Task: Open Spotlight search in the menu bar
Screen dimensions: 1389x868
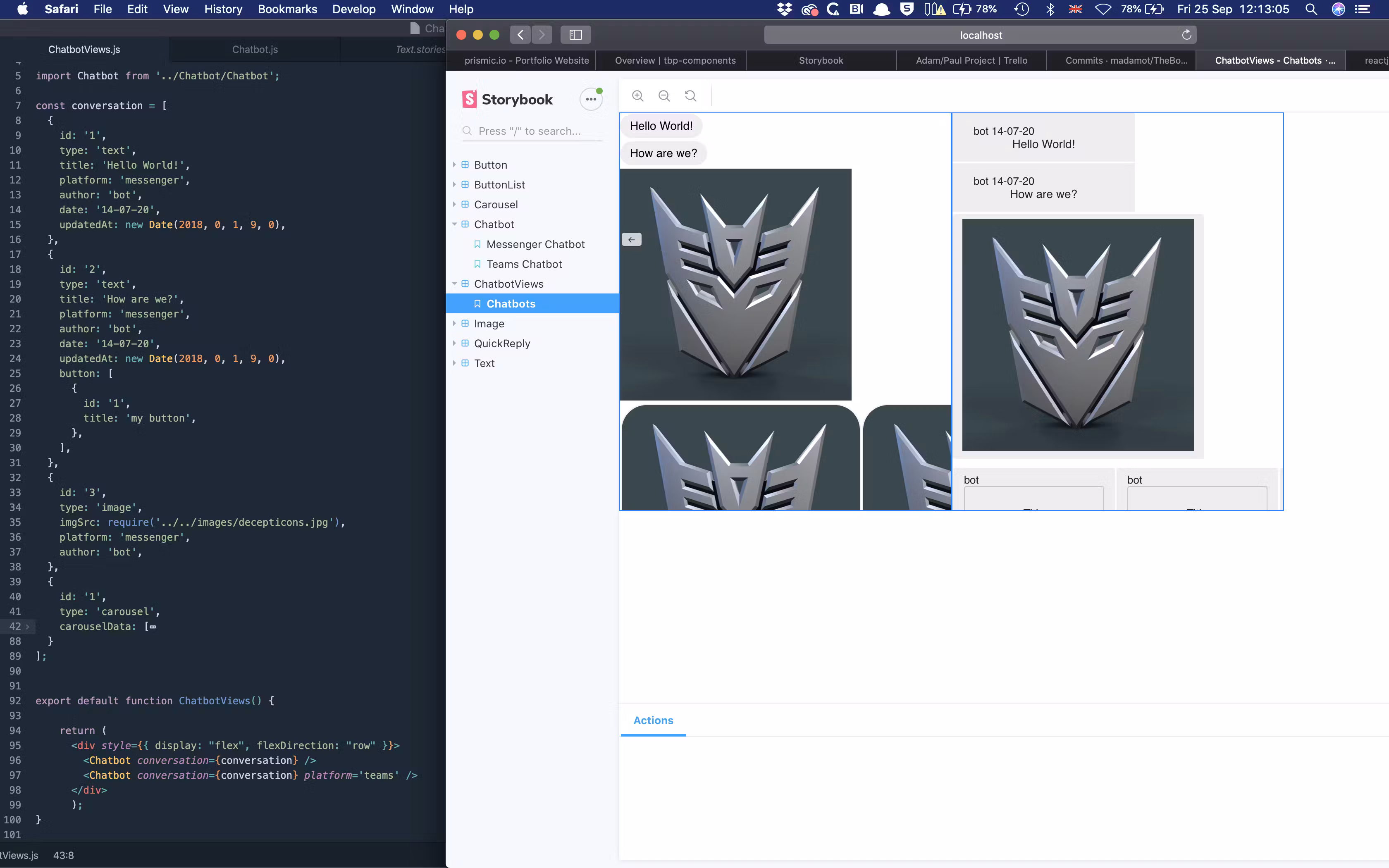Action: 1311,9
